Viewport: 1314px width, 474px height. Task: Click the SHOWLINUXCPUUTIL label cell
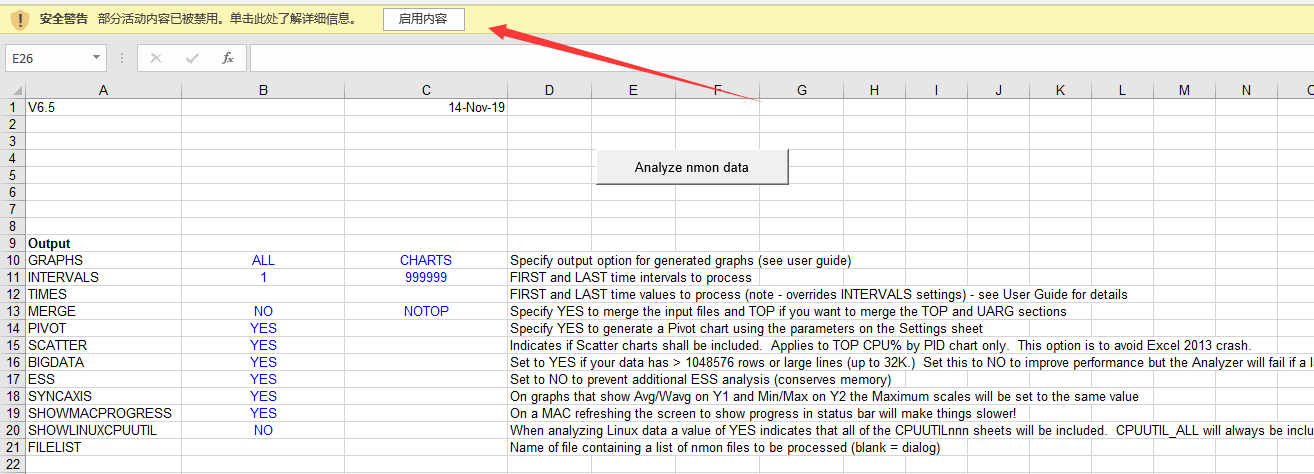(103, 430)
